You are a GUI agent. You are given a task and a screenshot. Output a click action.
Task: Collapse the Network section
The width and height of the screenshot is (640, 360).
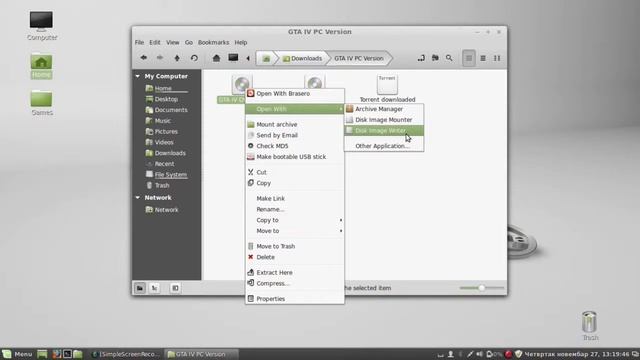pos(138,198)
